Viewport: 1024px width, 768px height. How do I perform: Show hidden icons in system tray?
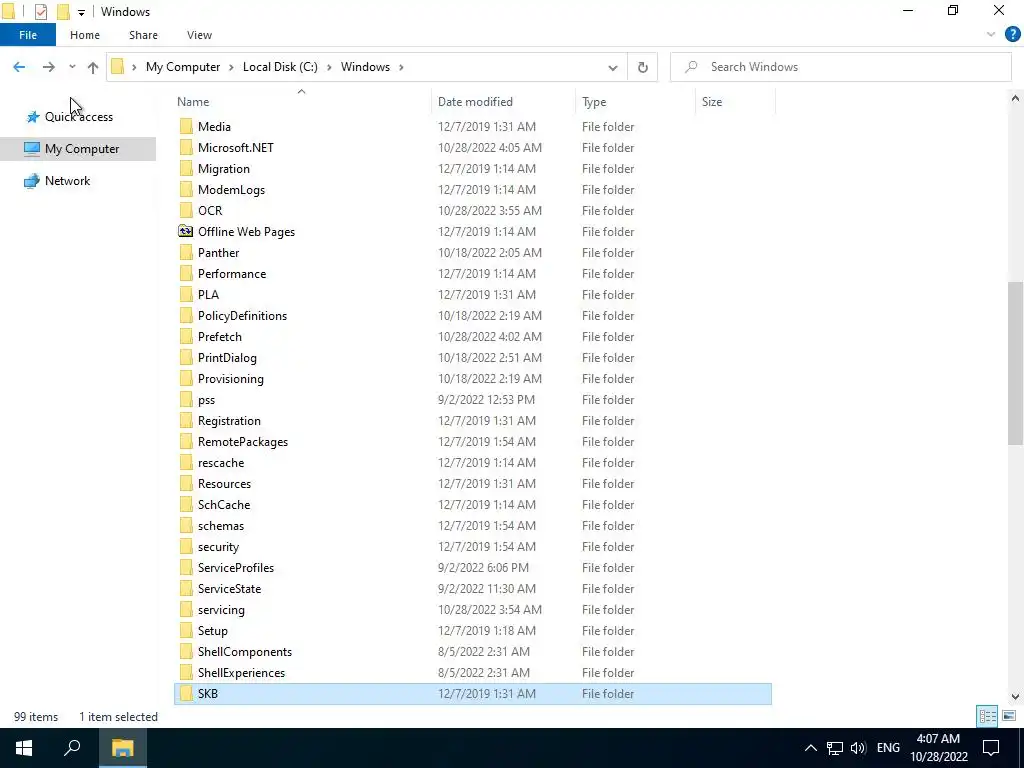(x=810, y=748)
